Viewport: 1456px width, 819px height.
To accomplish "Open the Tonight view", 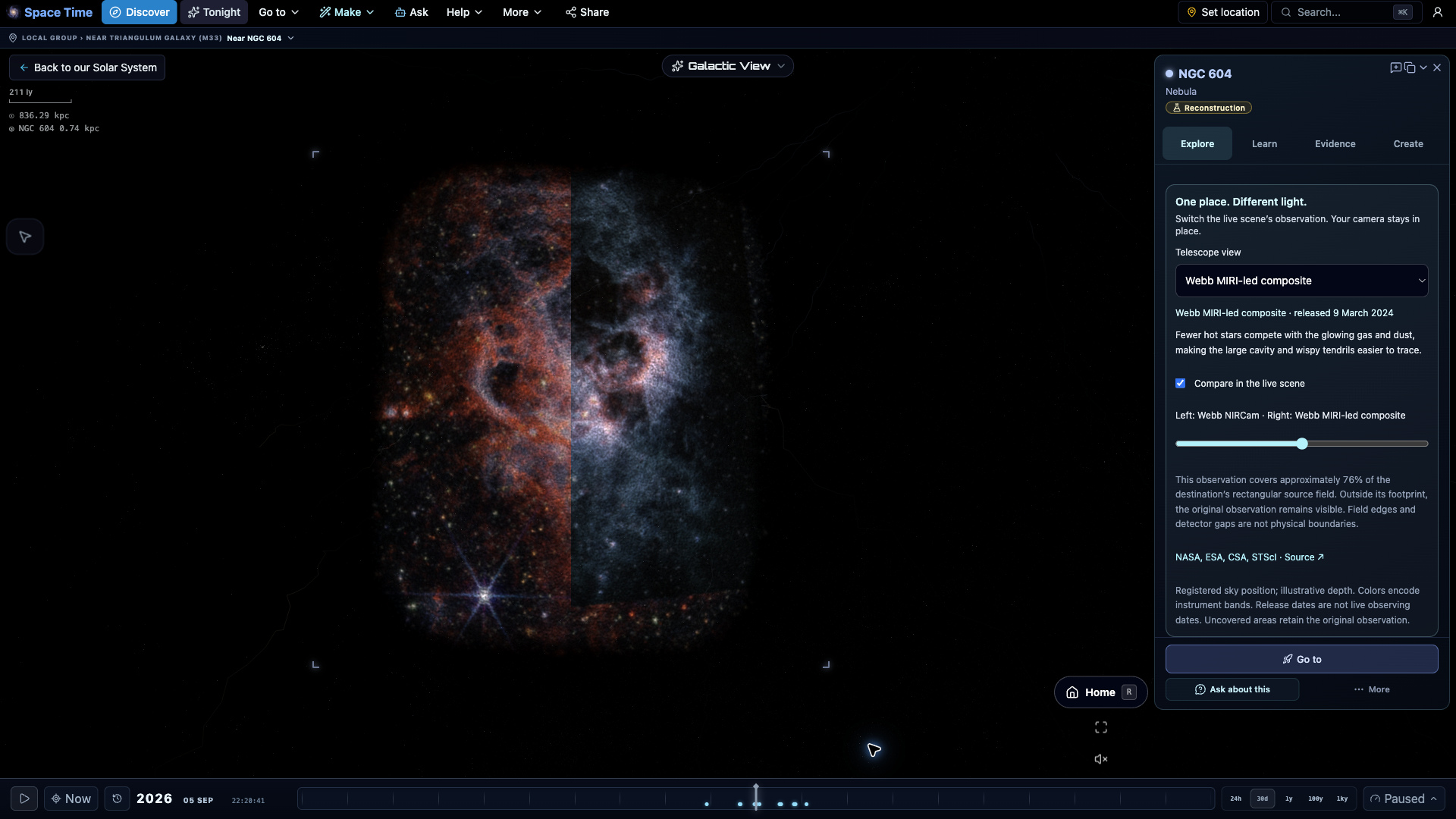I will click(x=214, y=12).
